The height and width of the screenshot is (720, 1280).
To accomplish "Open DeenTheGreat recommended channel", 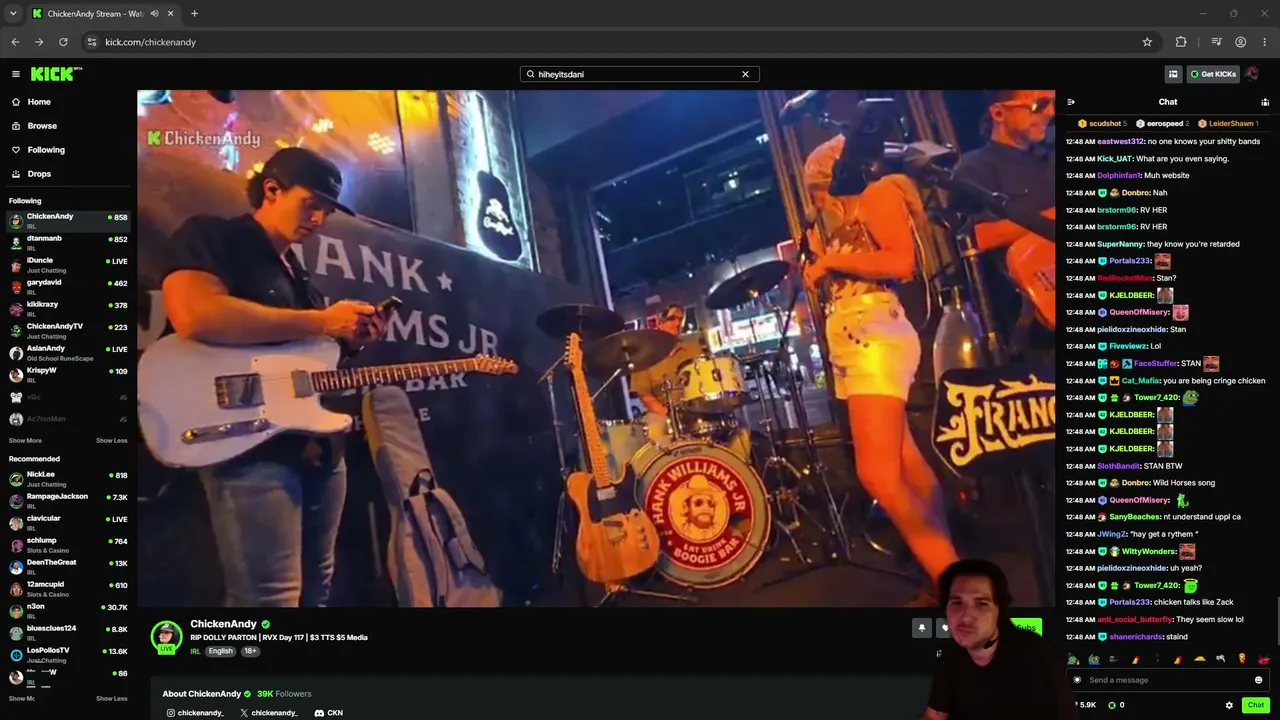I will click(68, 565).
